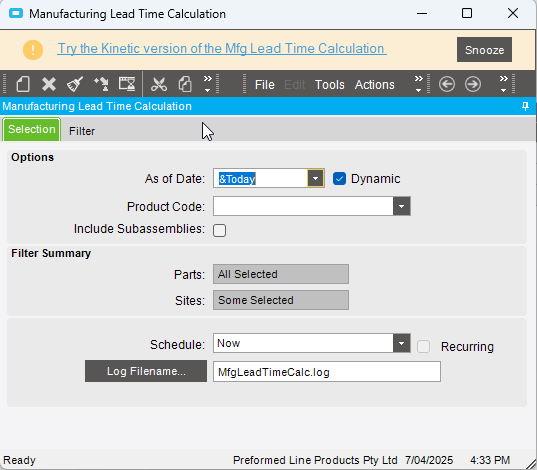The width and height of the screenshot is (537, 470).
Task: Open the Actions menu
Action: tap(374, 85)
